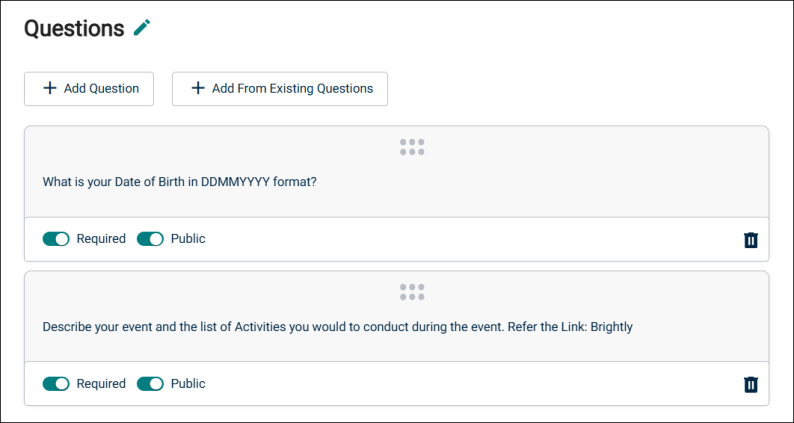Click the plus icon in Add Question
This screenshot has width=794, height=423.
click(x=50, y=88)
